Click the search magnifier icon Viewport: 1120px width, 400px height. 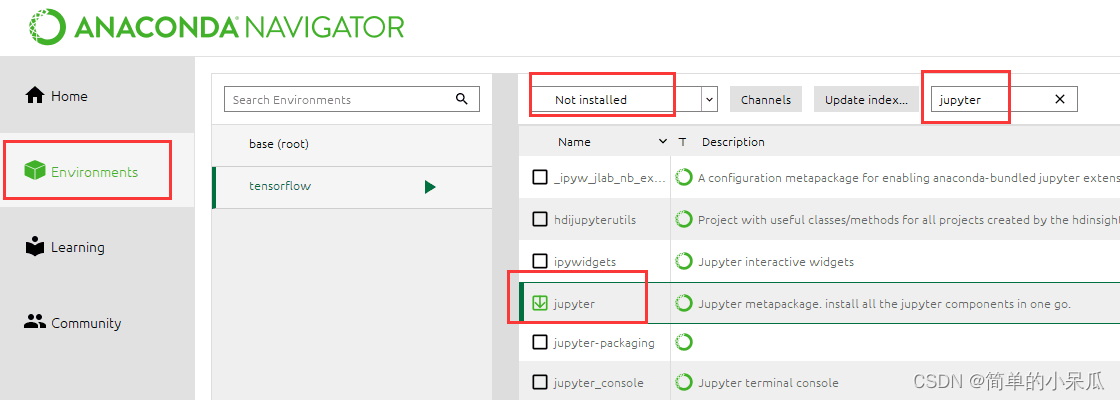(x=461, y=99)
